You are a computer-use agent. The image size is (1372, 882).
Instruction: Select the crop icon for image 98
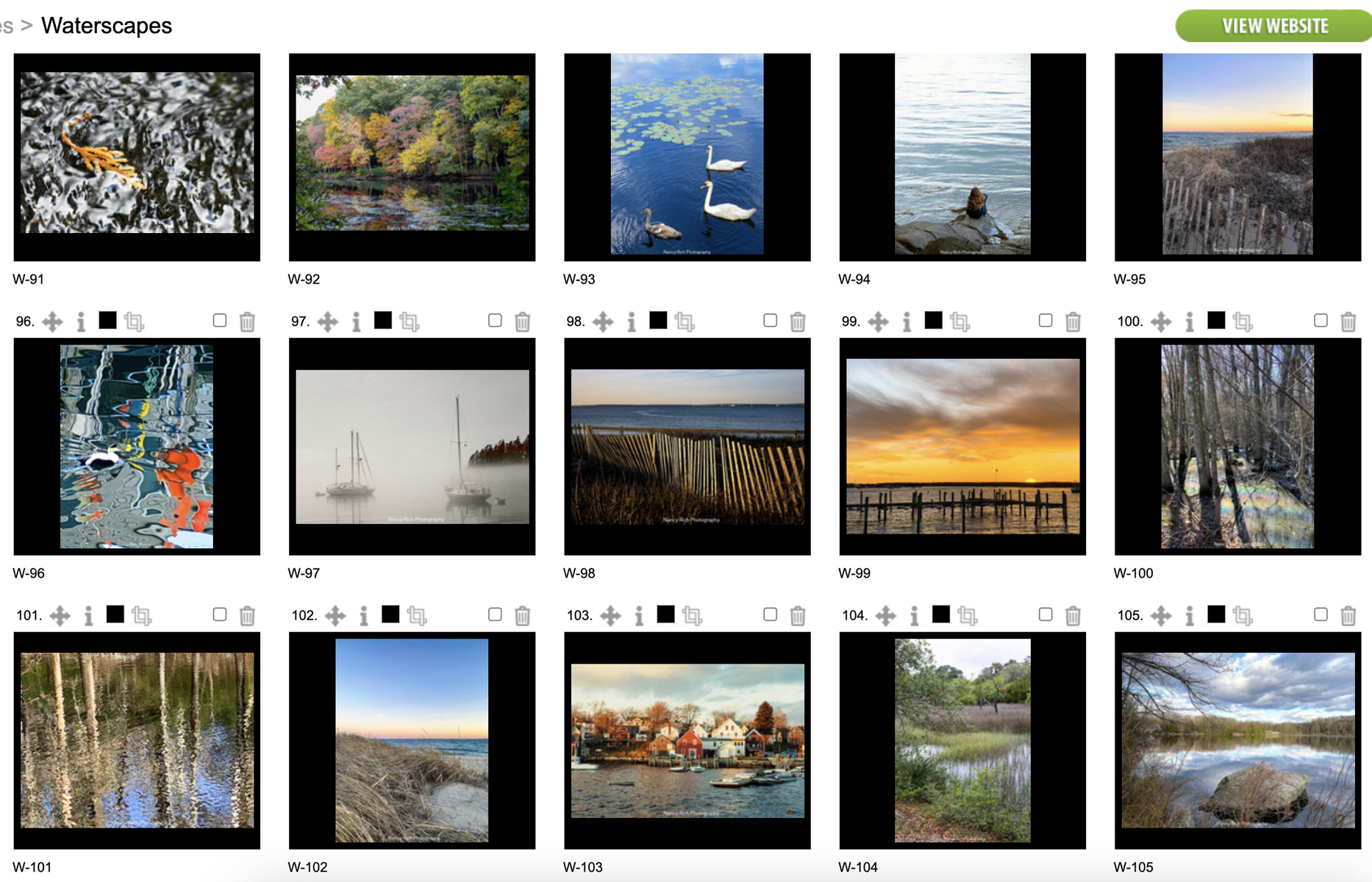[x=685, y=321]
